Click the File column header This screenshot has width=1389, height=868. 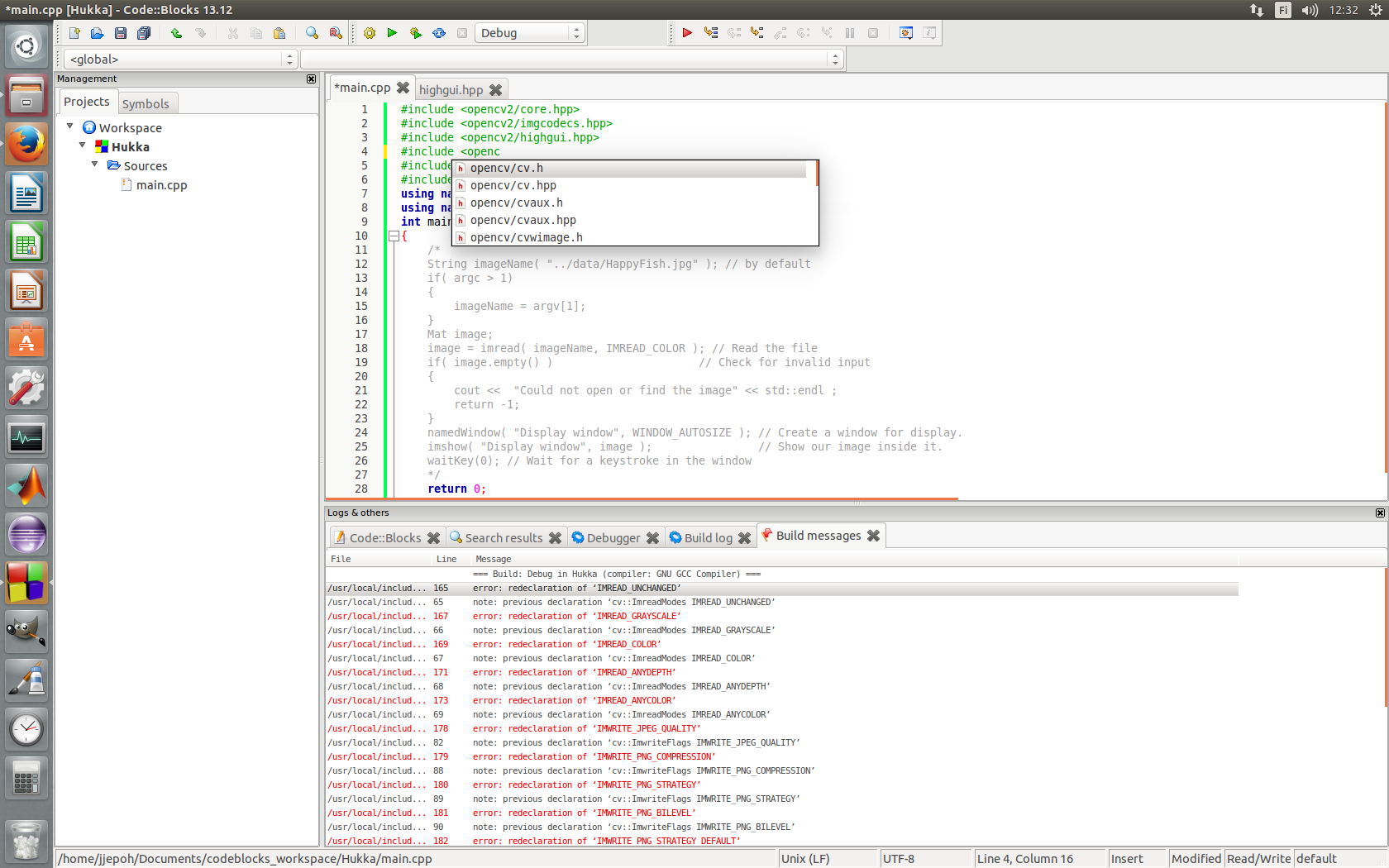pyautogui.click(x=379, y=560)
